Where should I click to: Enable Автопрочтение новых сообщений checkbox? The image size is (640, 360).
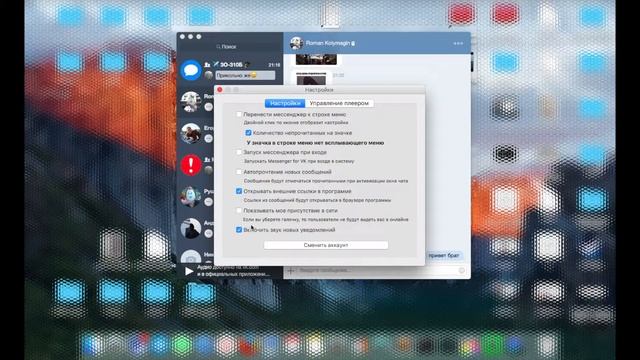[239, 172]
